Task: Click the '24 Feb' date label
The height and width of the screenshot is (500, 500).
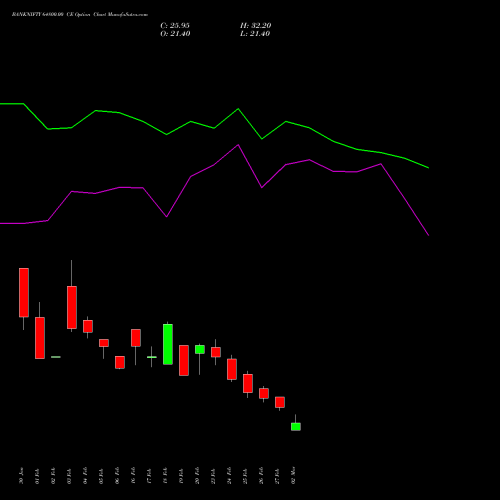Action: (230, 476)
